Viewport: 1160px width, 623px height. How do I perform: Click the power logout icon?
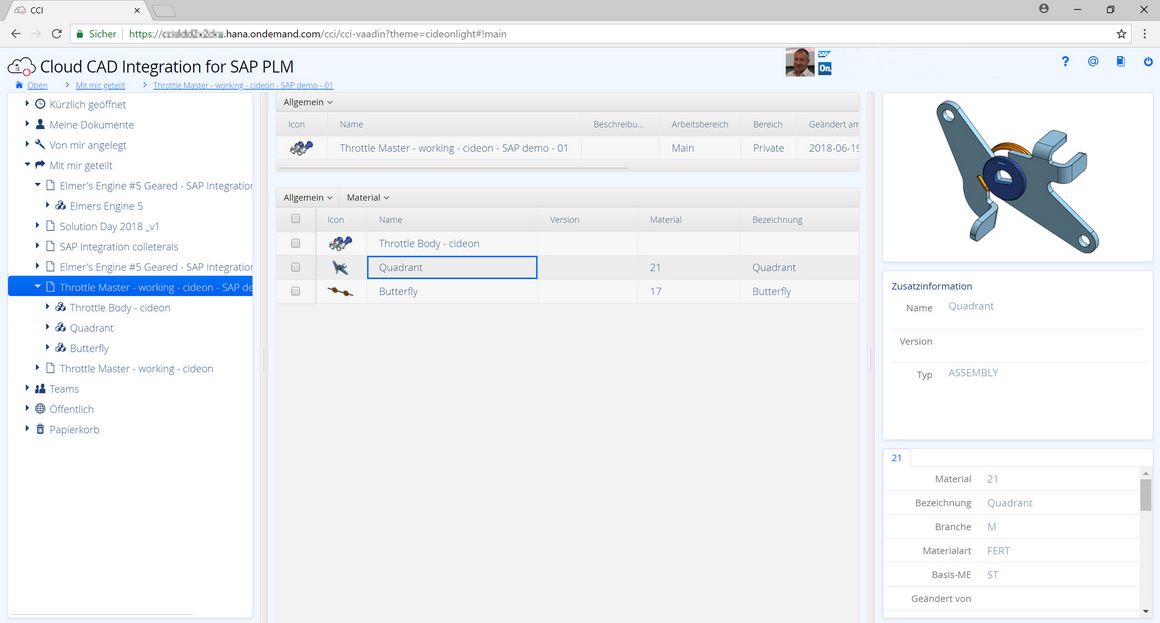(1148, 61)
